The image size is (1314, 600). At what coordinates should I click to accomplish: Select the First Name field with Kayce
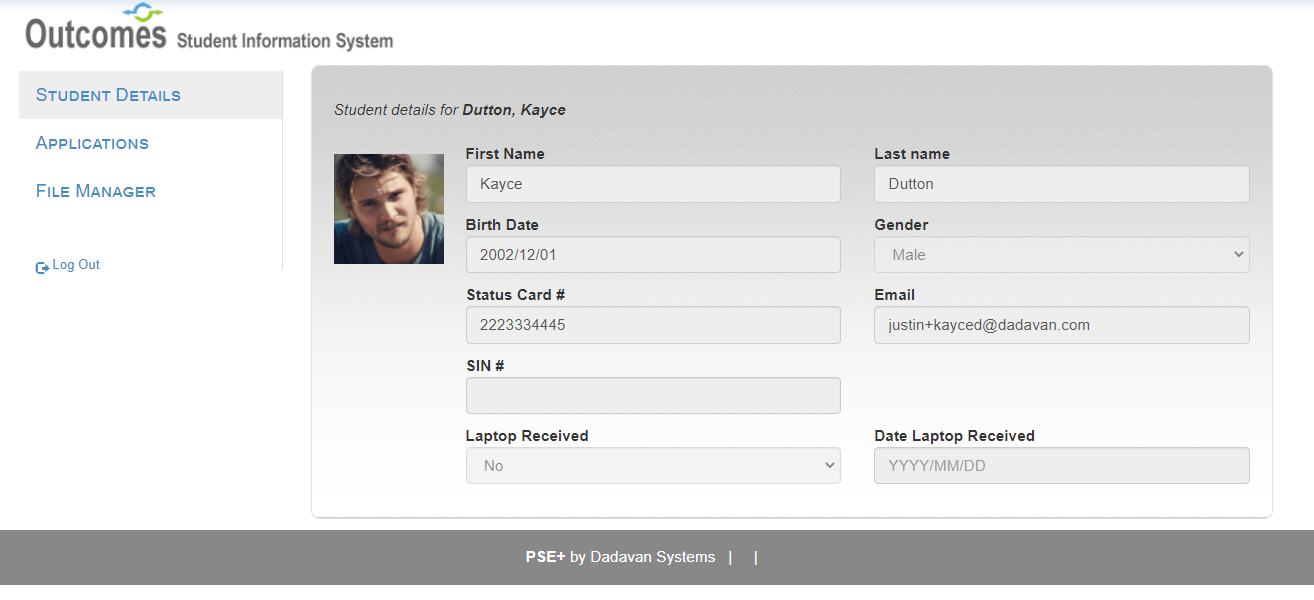[x=653, y=184]
